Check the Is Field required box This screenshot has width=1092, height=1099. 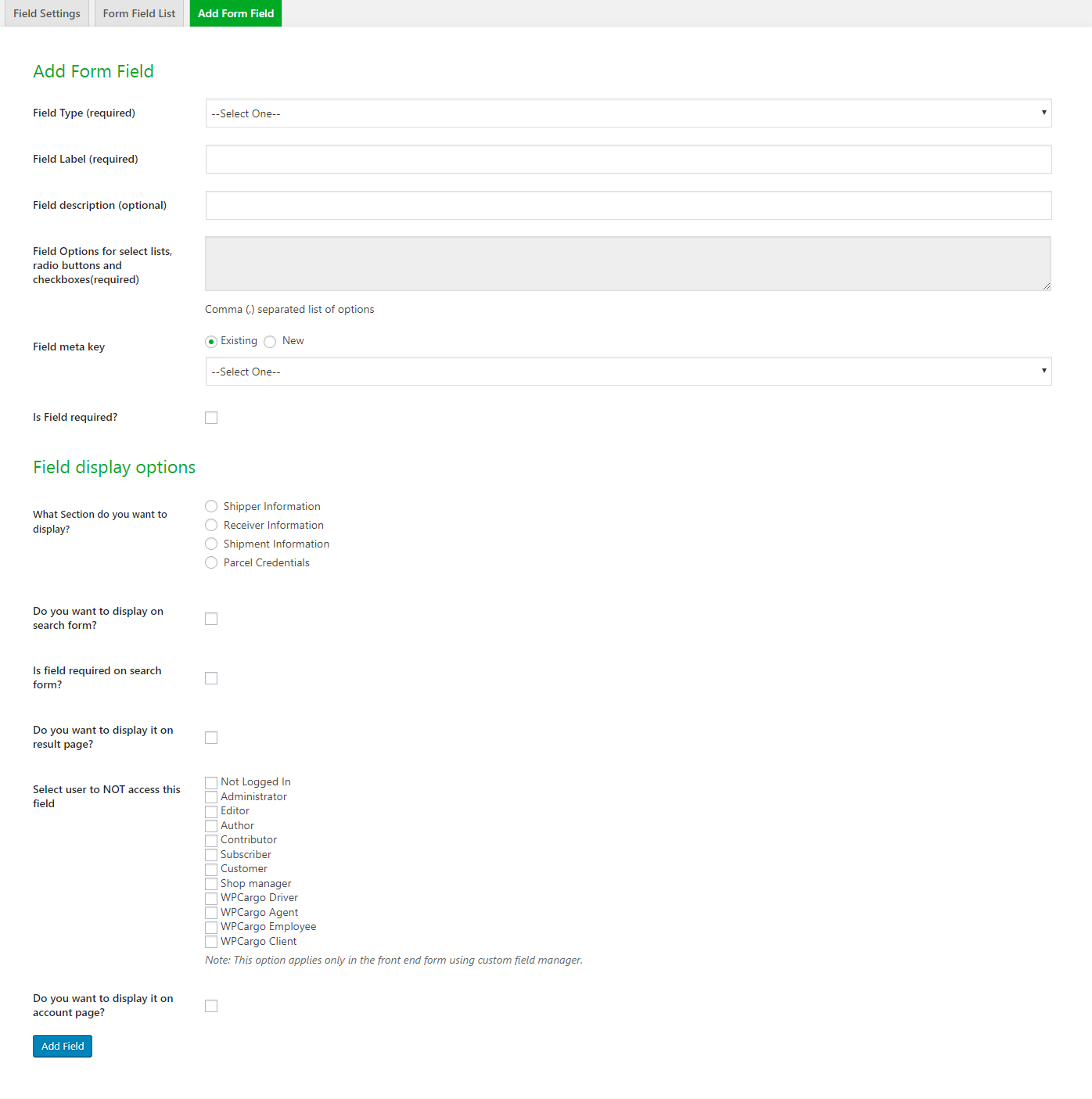[x=211, y=418]
